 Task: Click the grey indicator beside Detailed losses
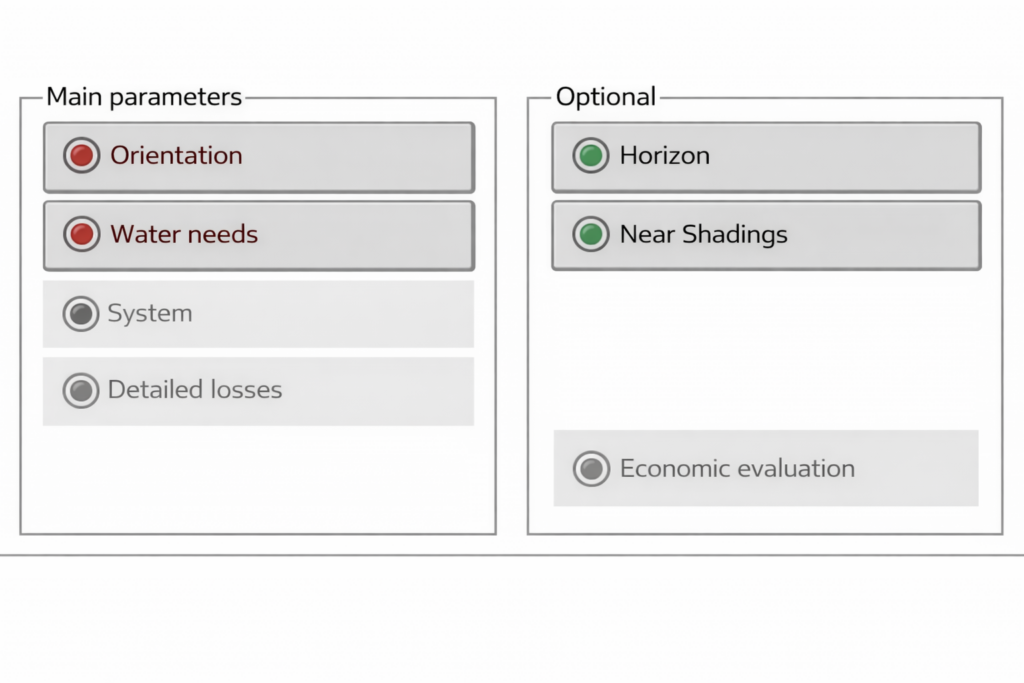(81, 390)
